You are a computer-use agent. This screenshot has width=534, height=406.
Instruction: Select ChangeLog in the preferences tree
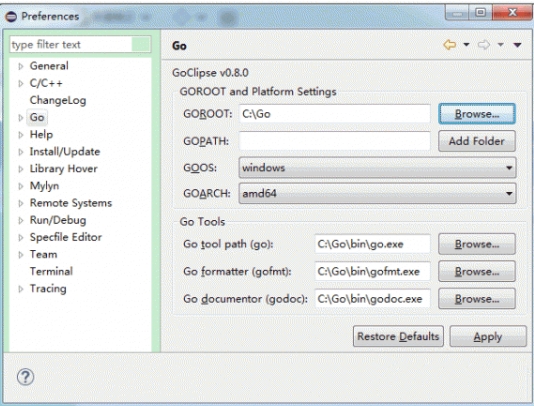pyautogui.click(x=58, y=100)
